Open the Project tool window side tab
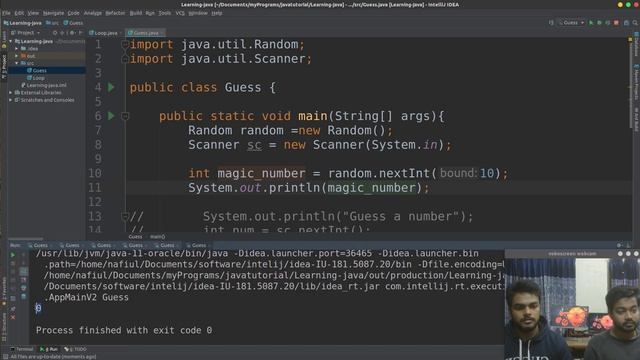640x360 pixels. [4, 67]
